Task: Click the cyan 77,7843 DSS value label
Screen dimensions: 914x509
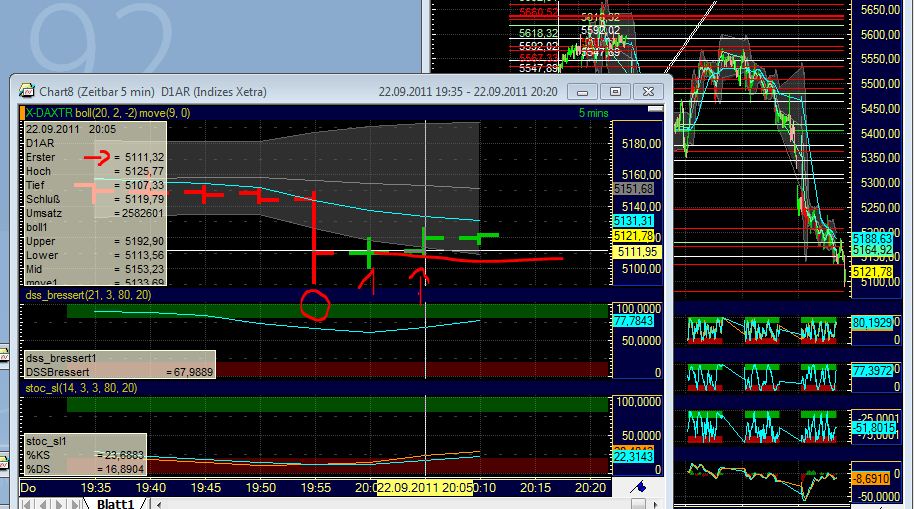Action: [632, 321]
